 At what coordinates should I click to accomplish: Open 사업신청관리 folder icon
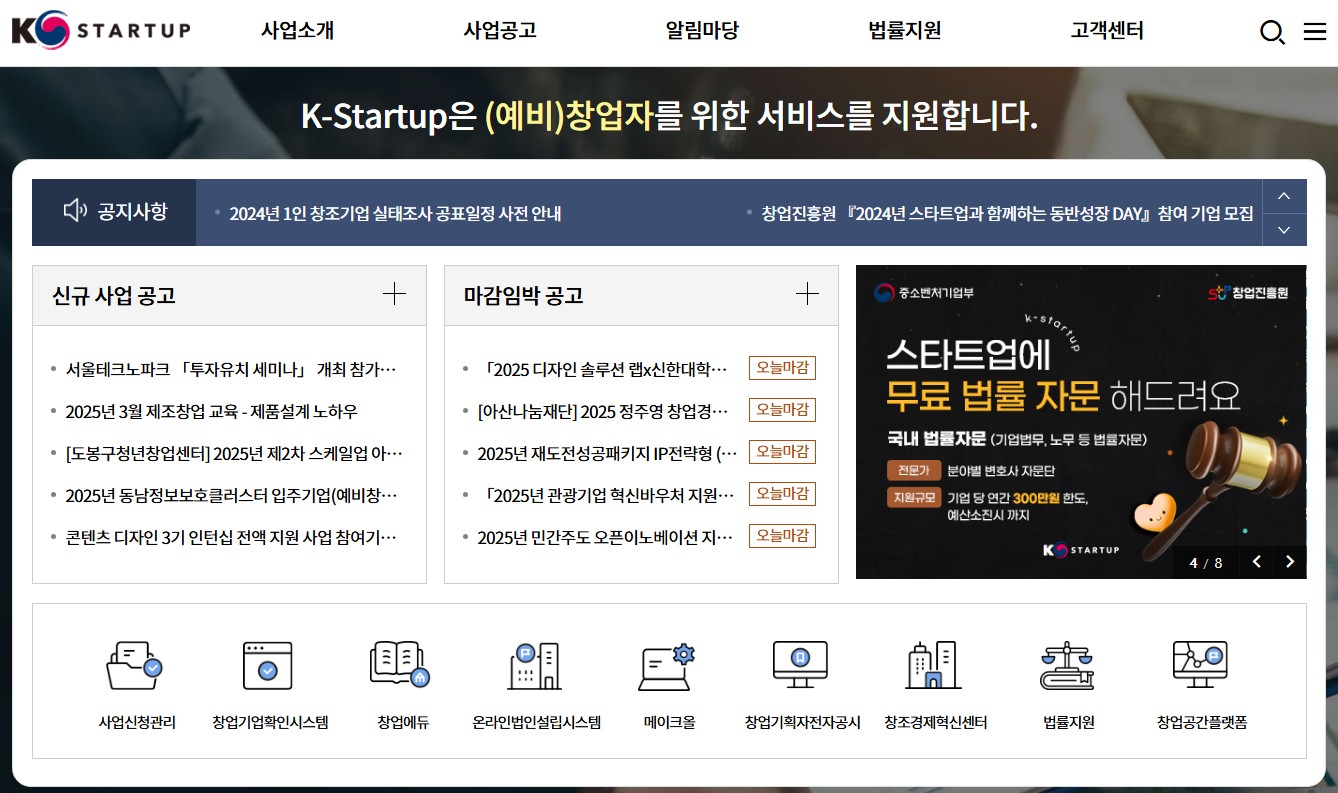coord(134,666)
